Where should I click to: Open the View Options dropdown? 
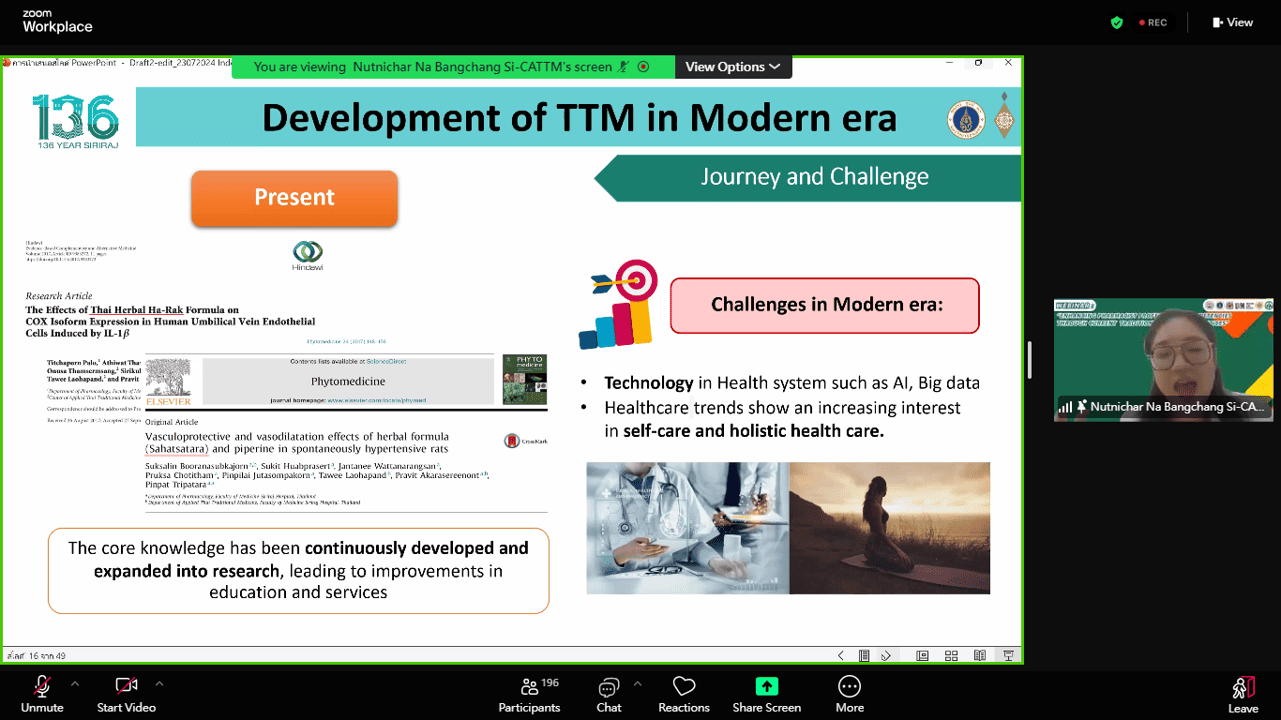(733, 67)
